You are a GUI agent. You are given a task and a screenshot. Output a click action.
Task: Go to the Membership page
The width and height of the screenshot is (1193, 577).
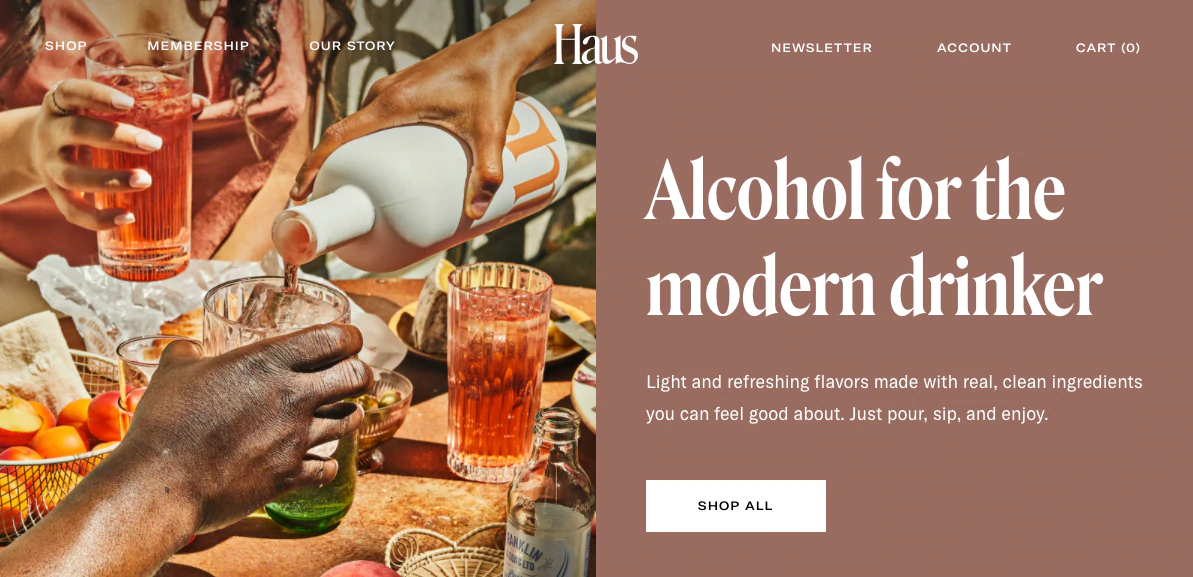[x=199, y=46]
